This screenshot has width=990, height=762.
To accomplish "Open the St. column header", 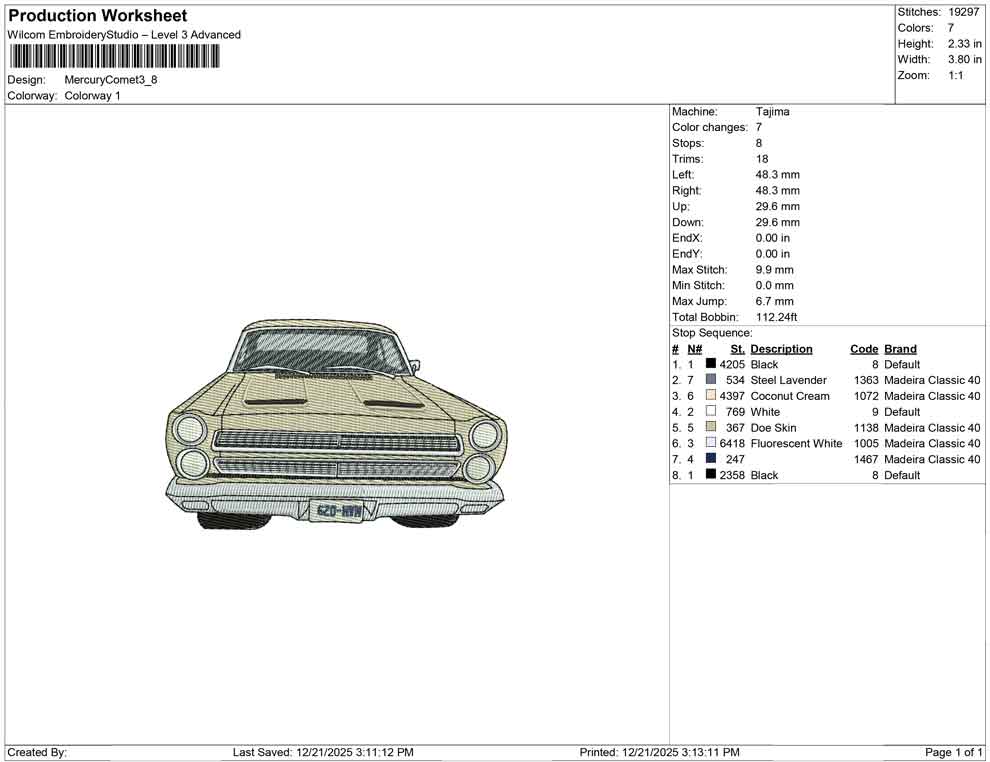I will (737, 348).
